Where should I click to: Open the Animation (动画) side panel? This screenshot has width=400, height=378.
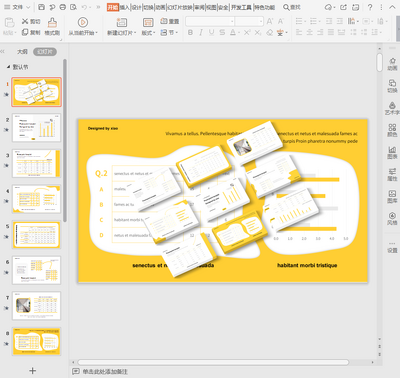point(392,64)
